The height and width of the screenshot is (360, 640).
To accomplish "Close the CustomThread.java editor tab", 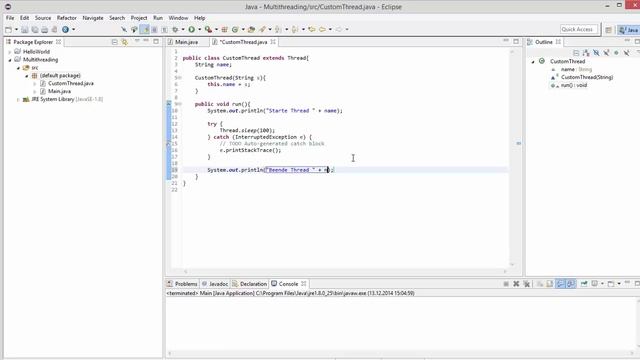I will click(273, 42).
